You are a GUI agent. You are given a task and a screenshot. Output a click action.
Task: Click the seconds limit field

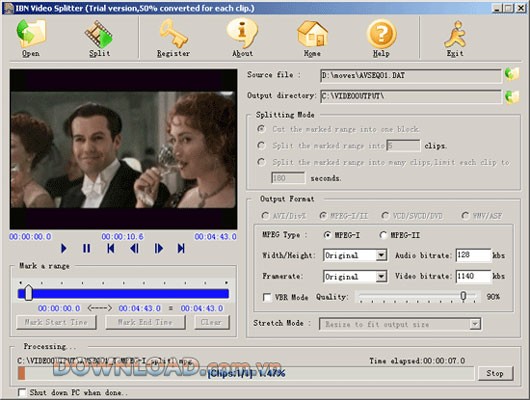click(x=288, y=178)
